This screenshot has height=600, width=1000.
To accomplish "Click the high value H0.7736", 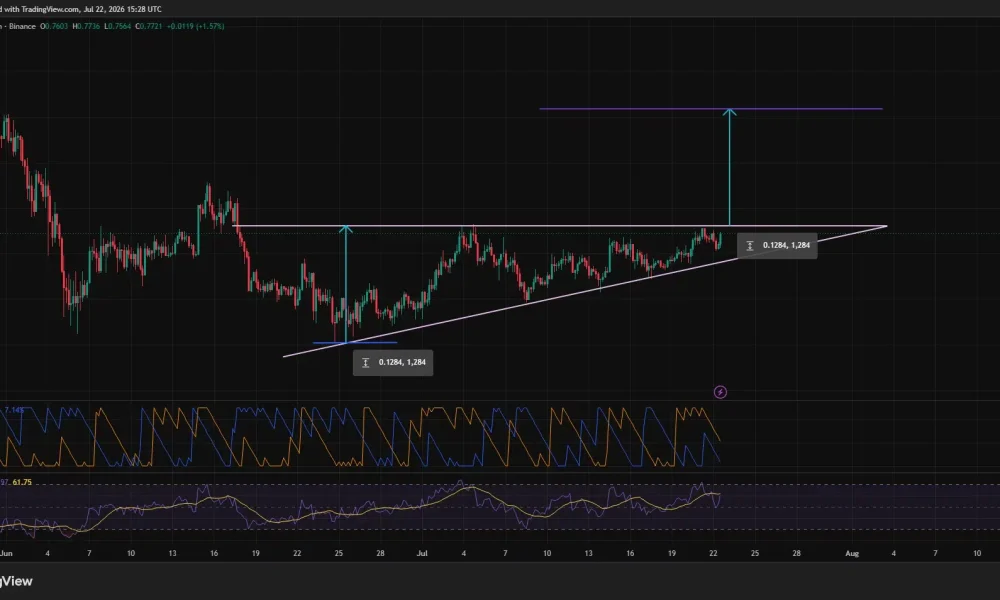I will click(x=86, y=26).
